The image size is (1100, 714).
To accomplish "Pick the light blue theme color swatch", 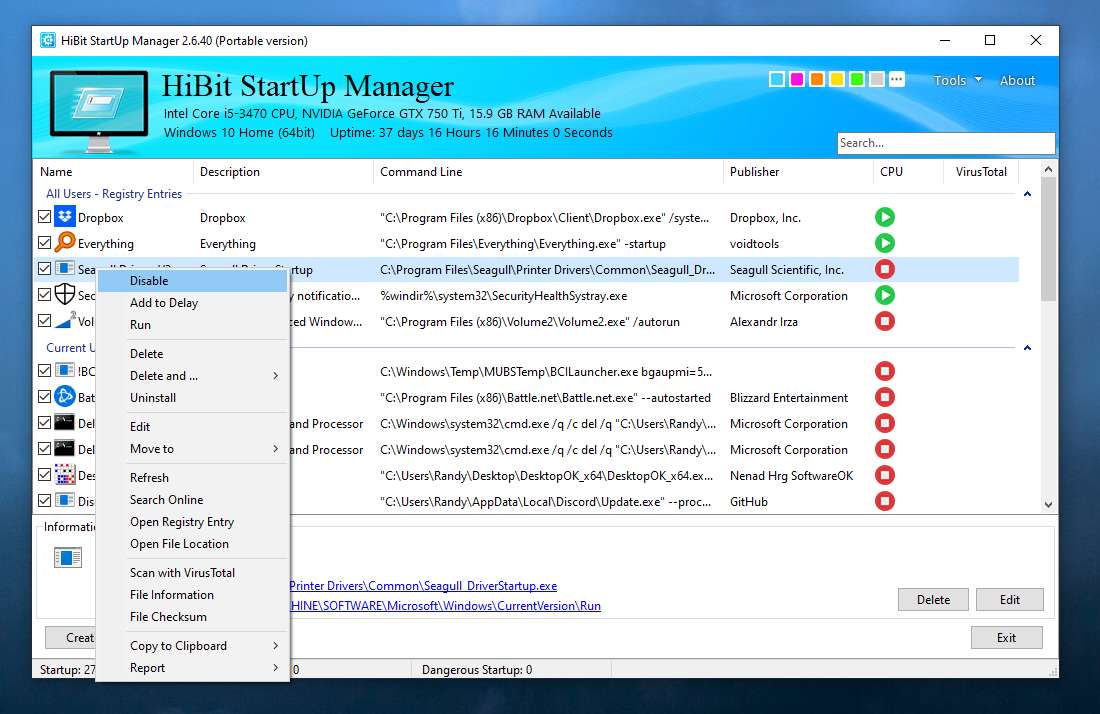I will 777,80.
